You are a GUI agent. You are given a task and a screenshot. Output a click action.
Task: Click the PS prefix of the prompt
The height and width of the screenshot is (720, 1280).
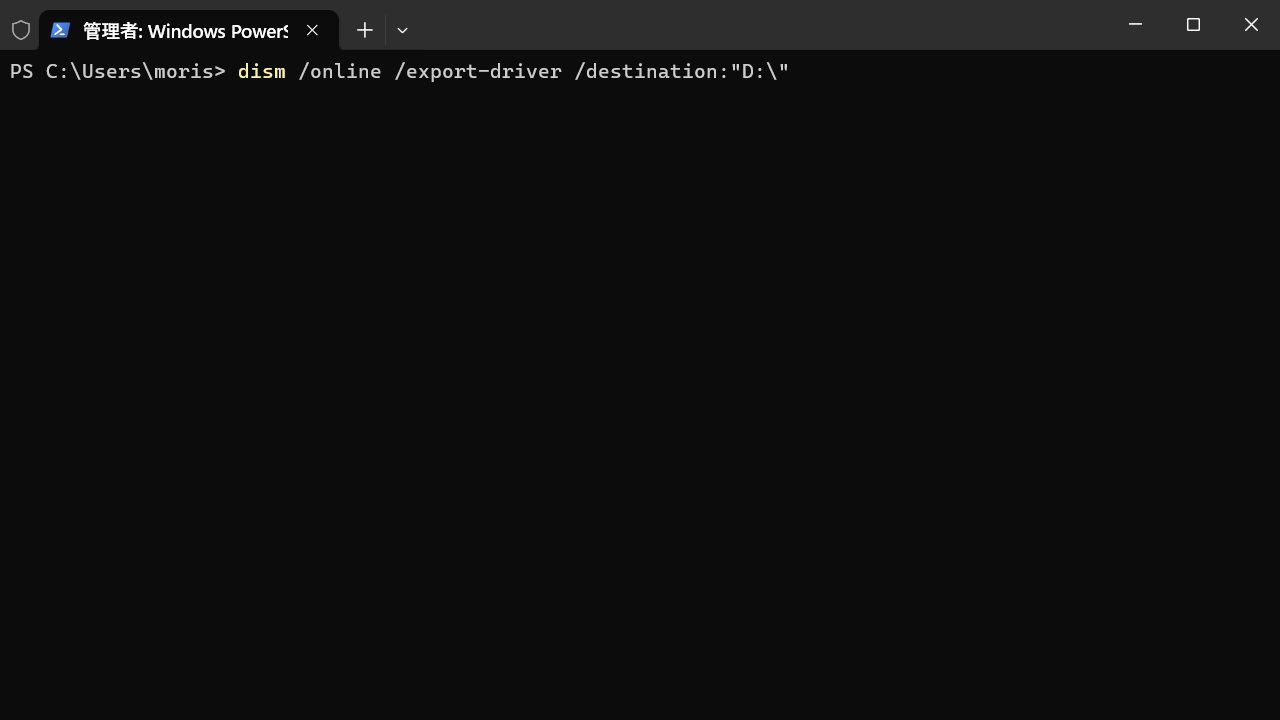(22, 72)
